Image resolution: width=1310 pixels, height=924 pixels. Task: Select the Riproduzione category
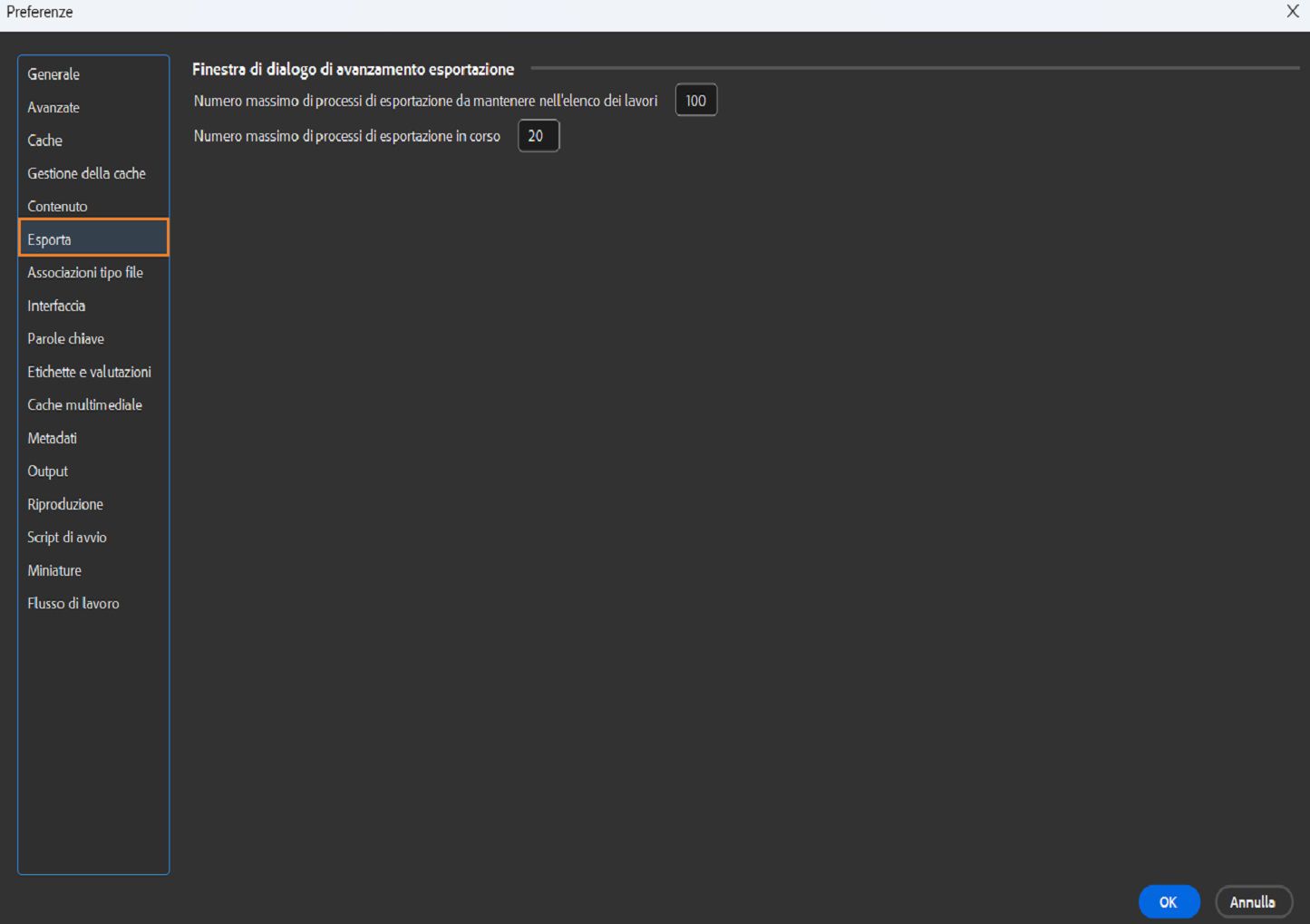[x=93, y=504]
